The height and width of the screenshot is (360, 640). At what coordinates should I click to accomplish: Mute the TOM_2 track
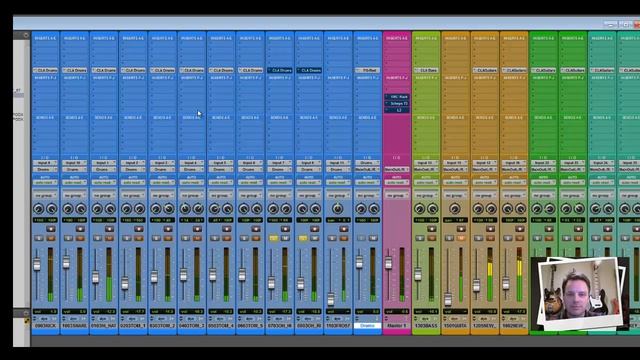[x=168, y=238]
